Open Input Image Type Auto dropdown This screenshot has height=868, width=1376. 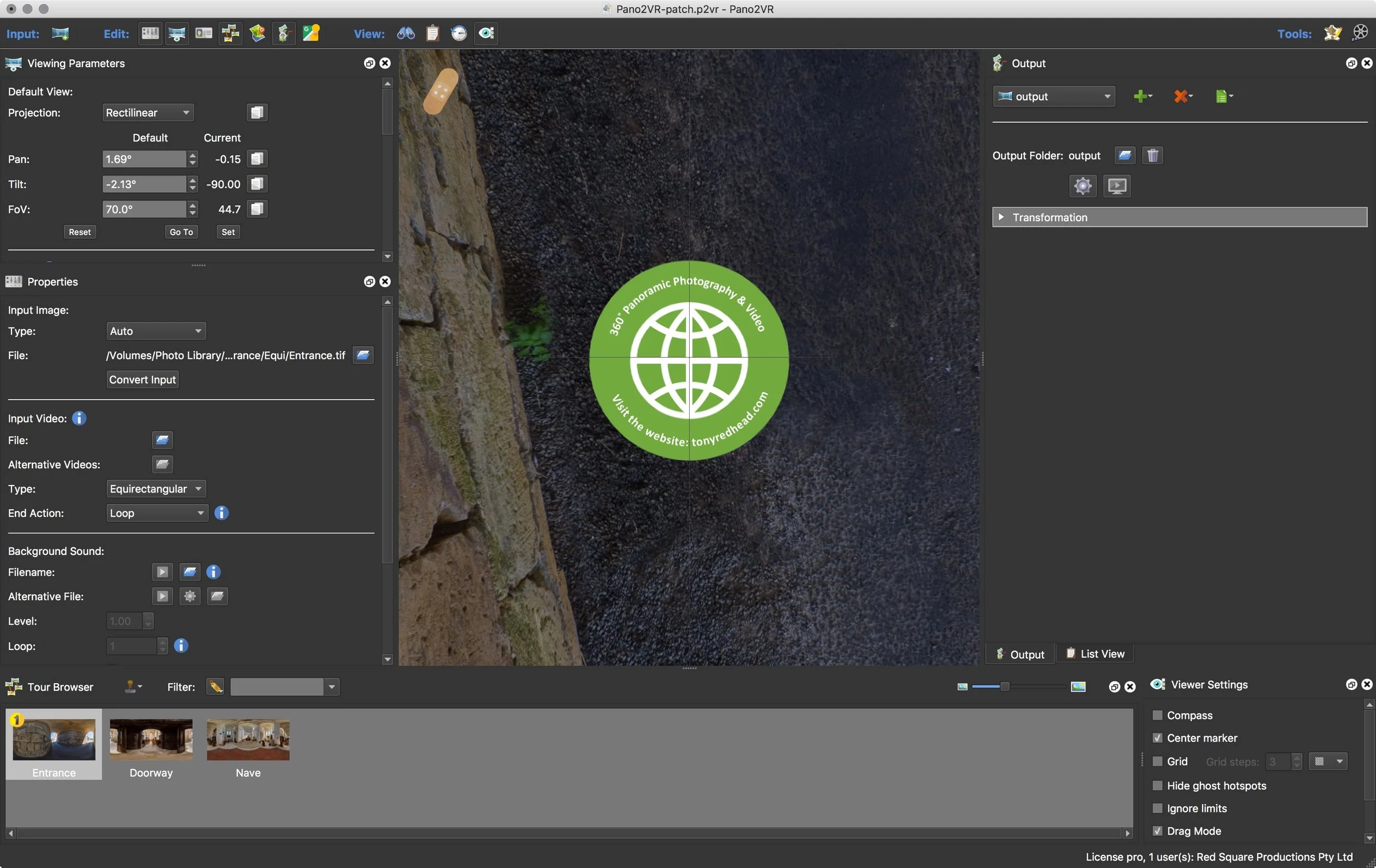click(x=156, y=331)
